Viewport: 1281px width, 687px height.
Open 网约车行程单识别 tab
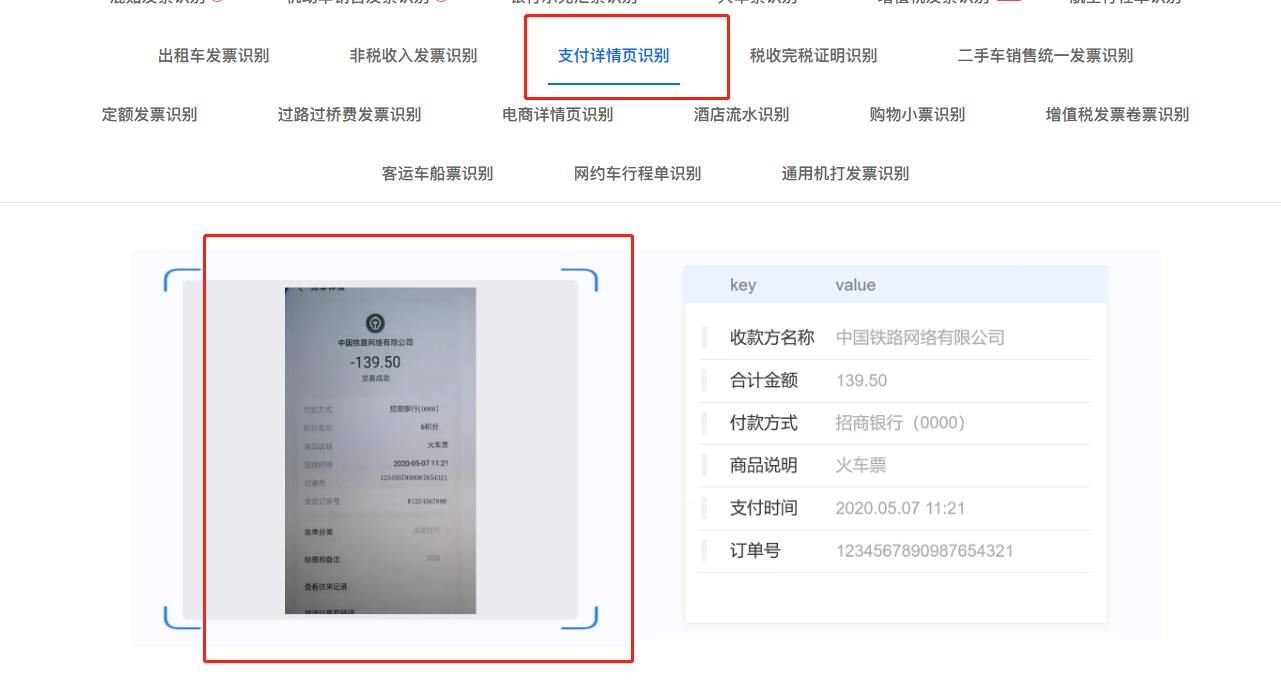[x=637, y=174]
